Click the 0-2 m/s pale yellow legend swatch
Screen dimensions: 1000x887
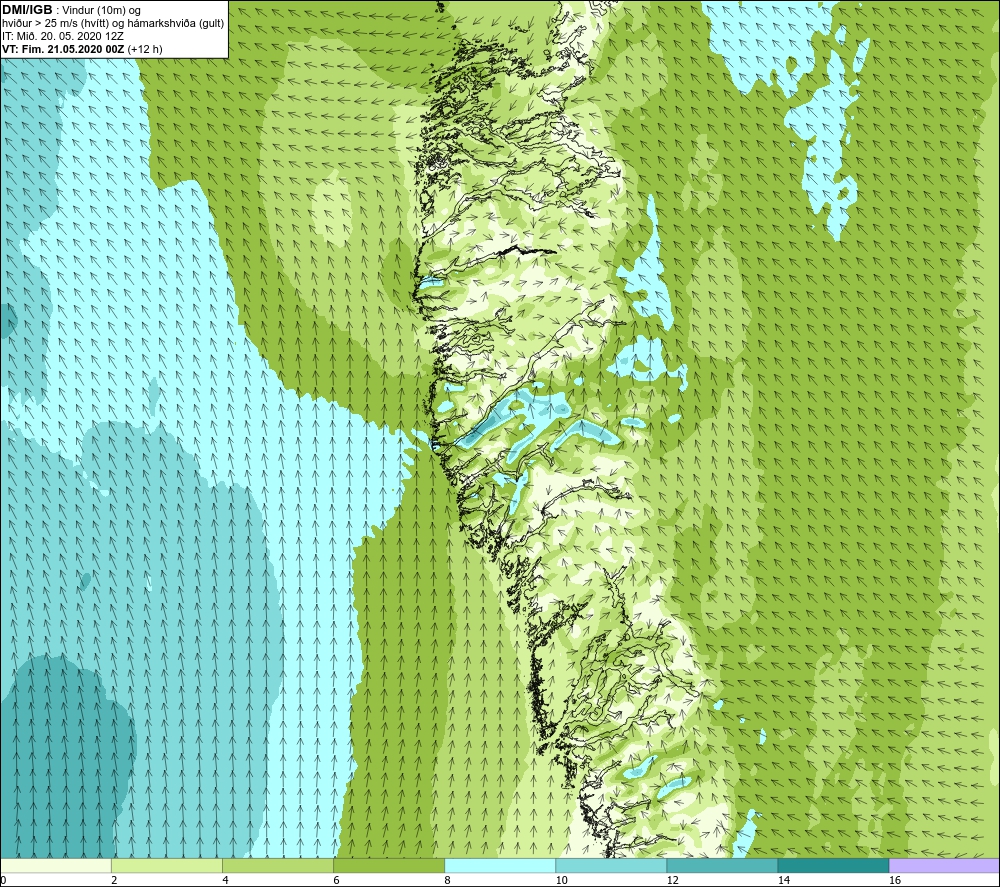pyautogui.click(x=55, y=866)
